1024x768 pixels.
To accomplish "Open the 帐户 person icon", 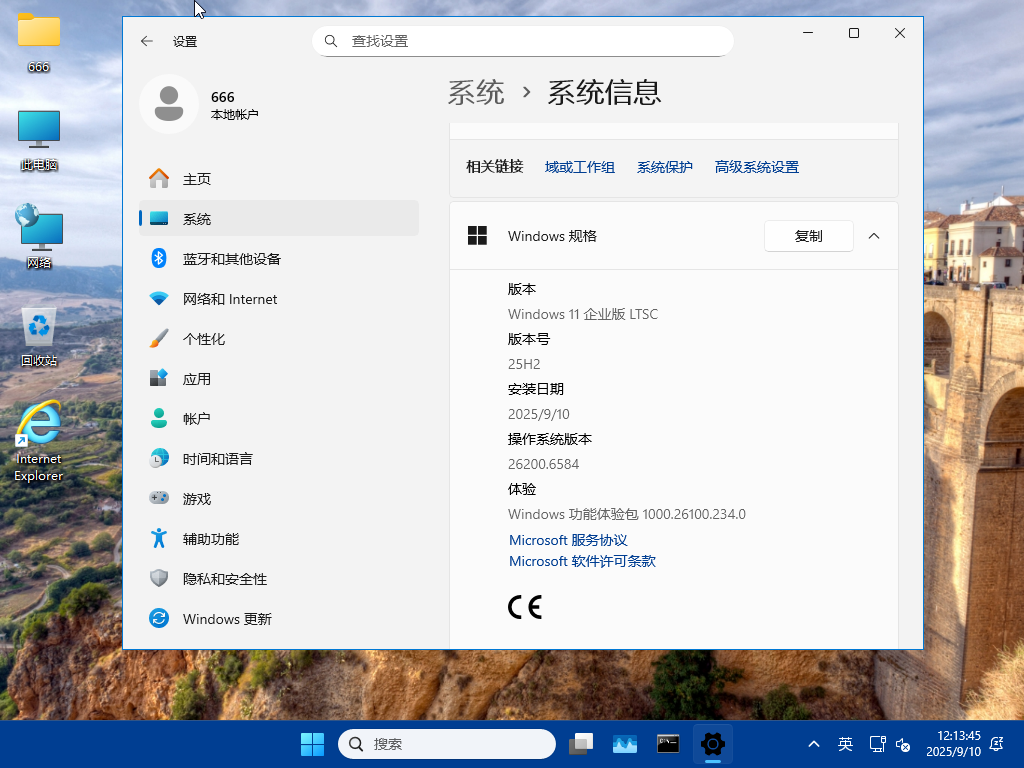I will coord(159,418).
